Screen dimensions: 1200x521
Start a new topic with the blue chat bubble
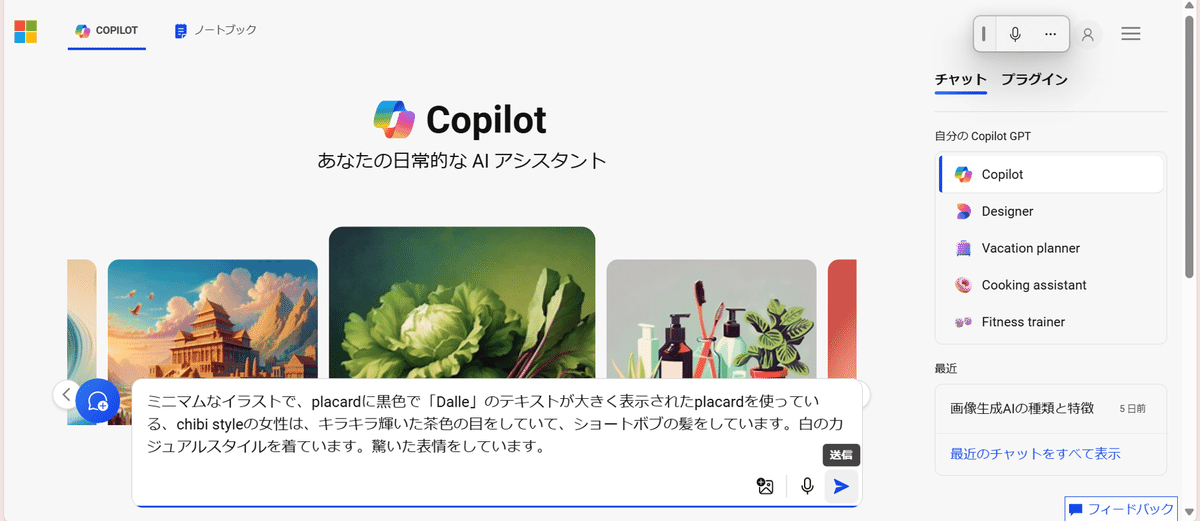pyautogui.click(x=98, y=402)
